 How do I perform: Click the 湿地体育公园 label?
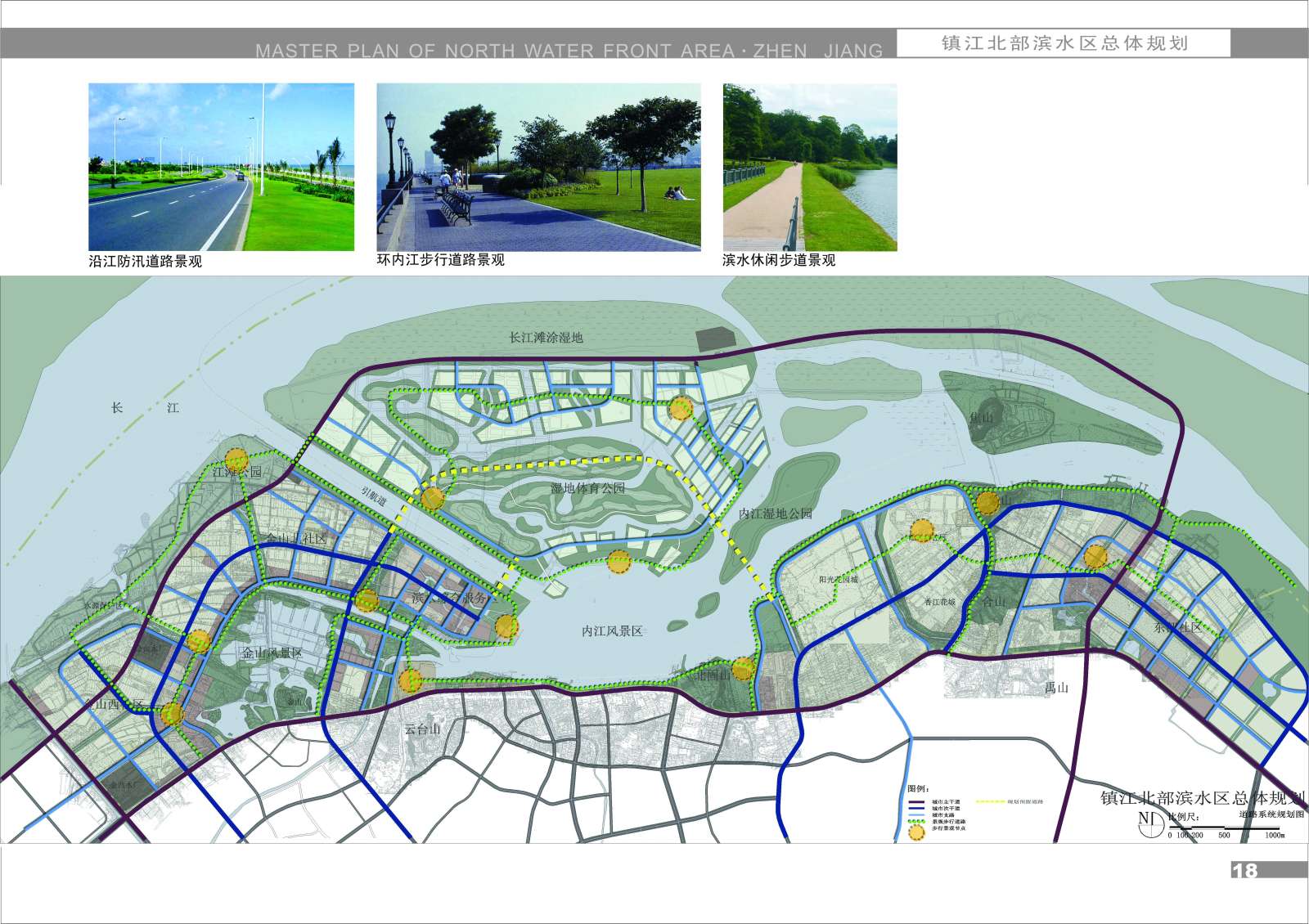[587, 488]
